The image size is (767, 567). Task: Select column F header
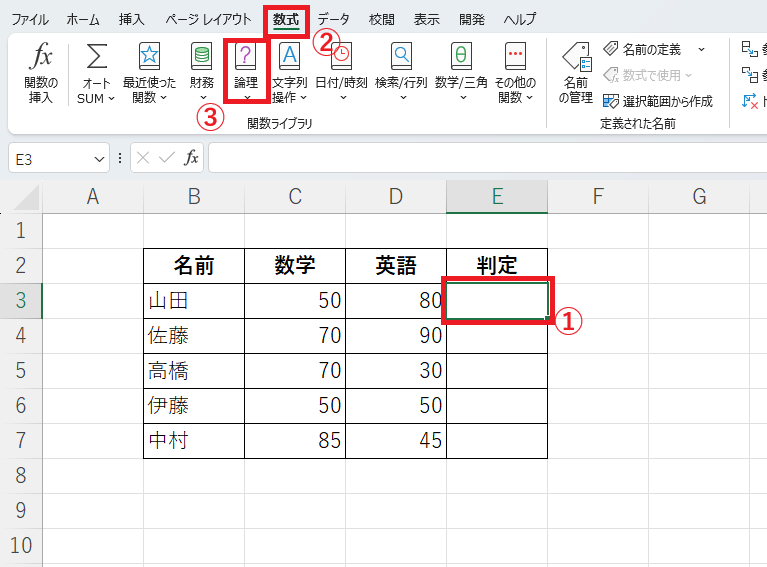point(598,197)
